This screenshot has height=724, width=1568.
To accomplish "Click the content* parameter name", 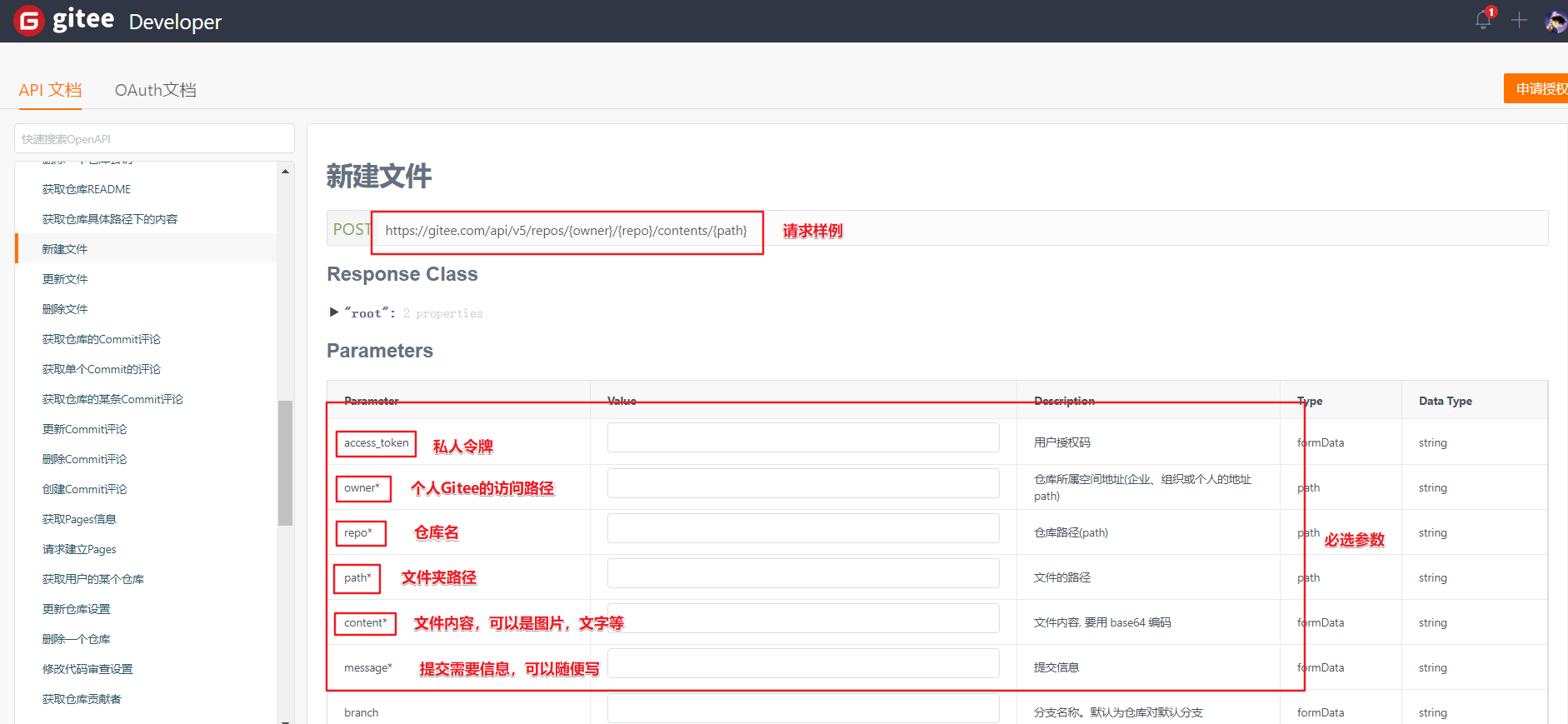I will tap(366, 622).
